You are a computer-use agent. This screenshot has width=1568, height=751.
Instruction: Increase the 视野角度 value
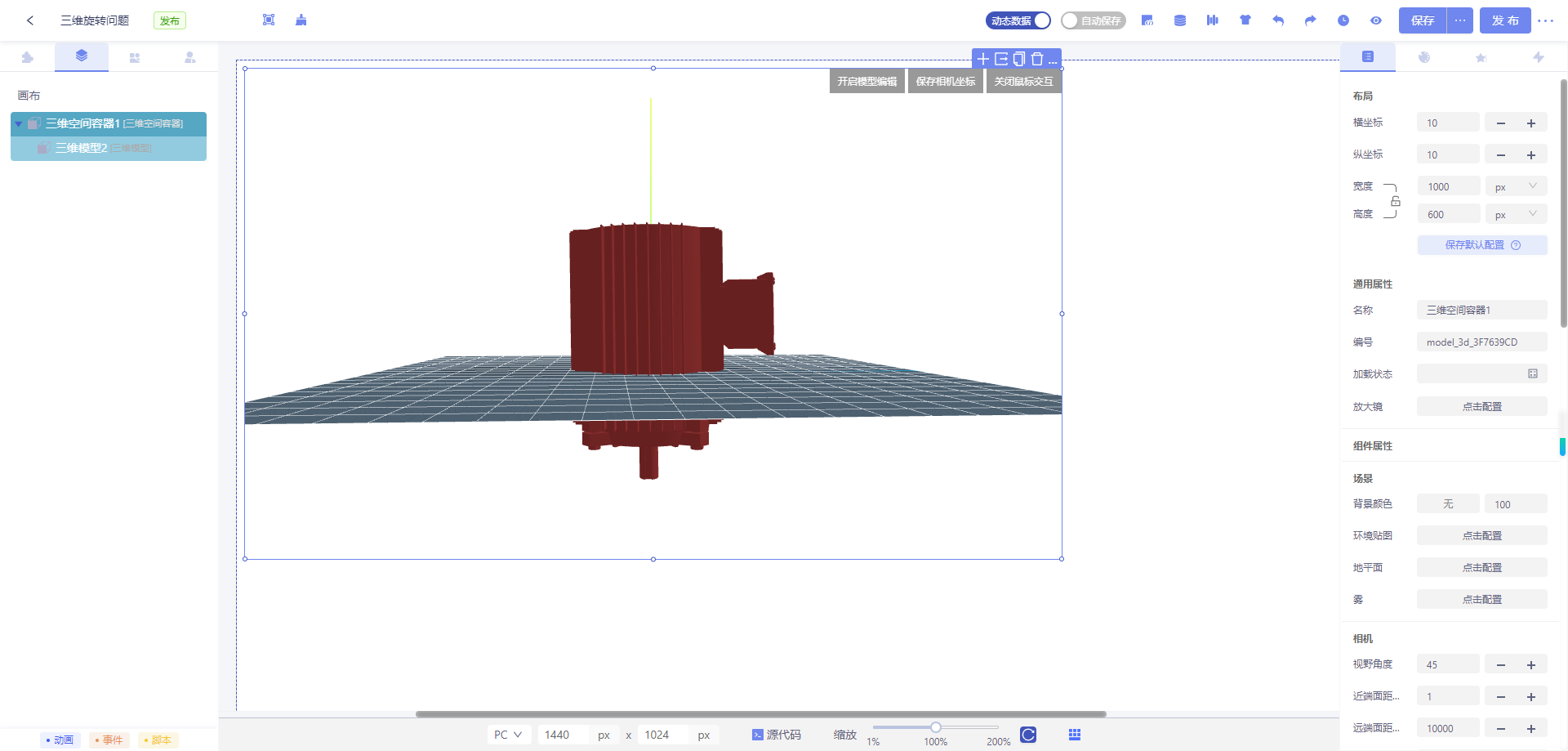(1531, 665)
